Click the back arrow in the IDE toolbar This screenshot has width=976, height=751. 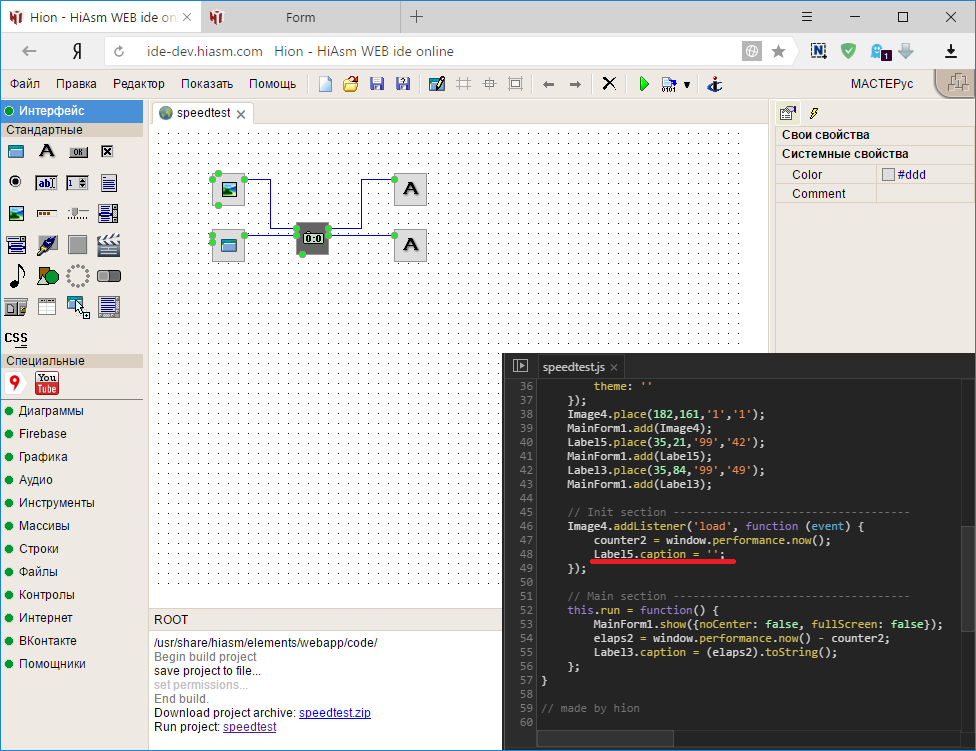(x=548, y=85)
